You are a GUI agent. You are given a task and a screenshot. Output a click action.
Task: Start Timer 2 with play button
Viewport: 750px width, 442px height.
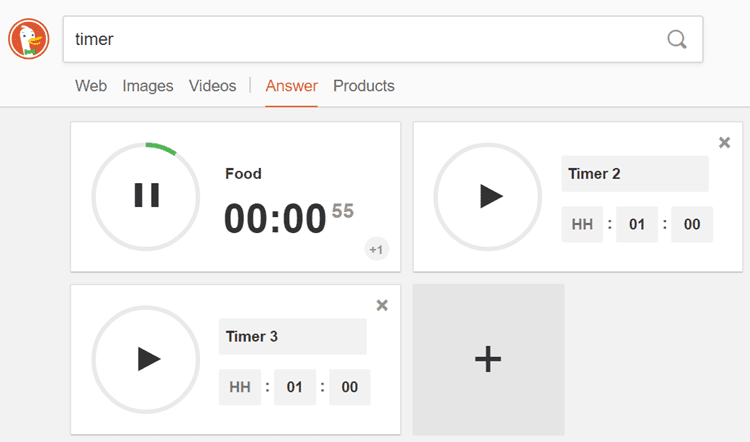(489, 196)
